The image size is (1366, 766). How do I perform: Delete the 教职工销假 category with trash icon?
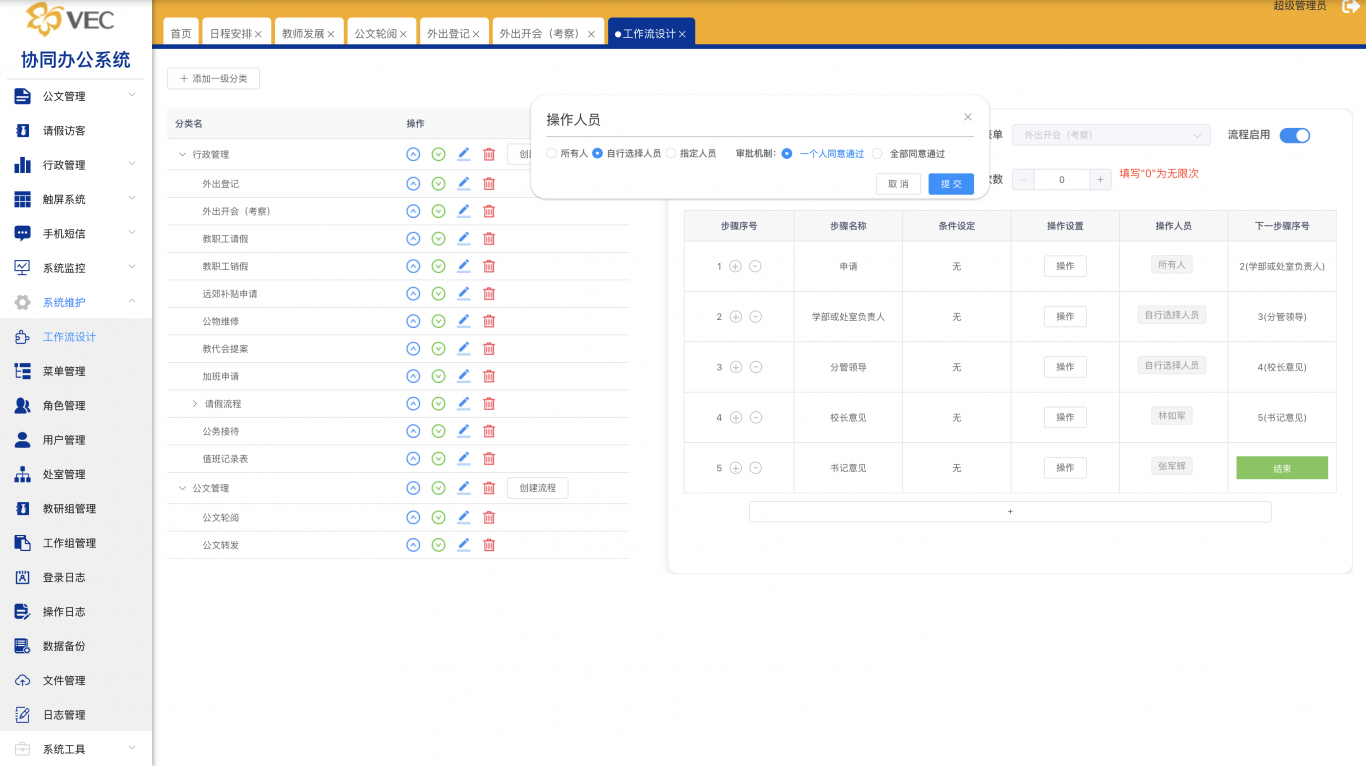[489, 266]
